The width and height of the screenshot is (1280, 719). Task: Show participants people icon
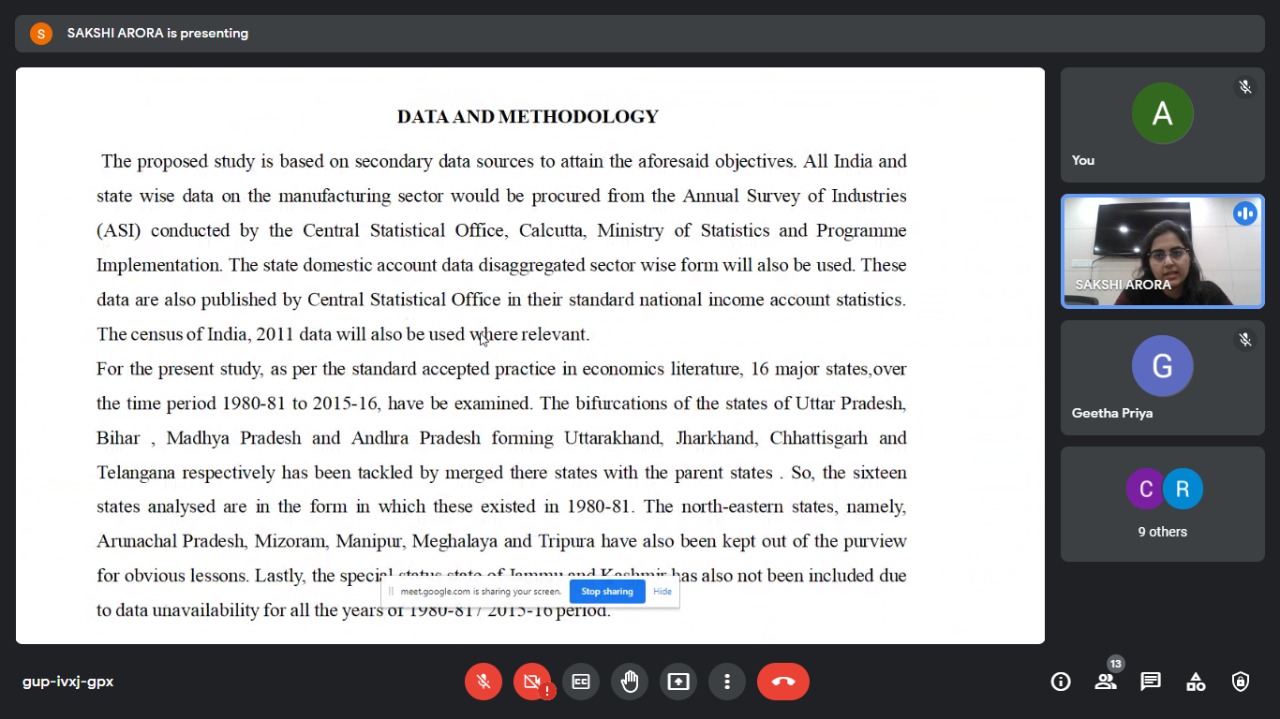click(x=1105, y=682)
